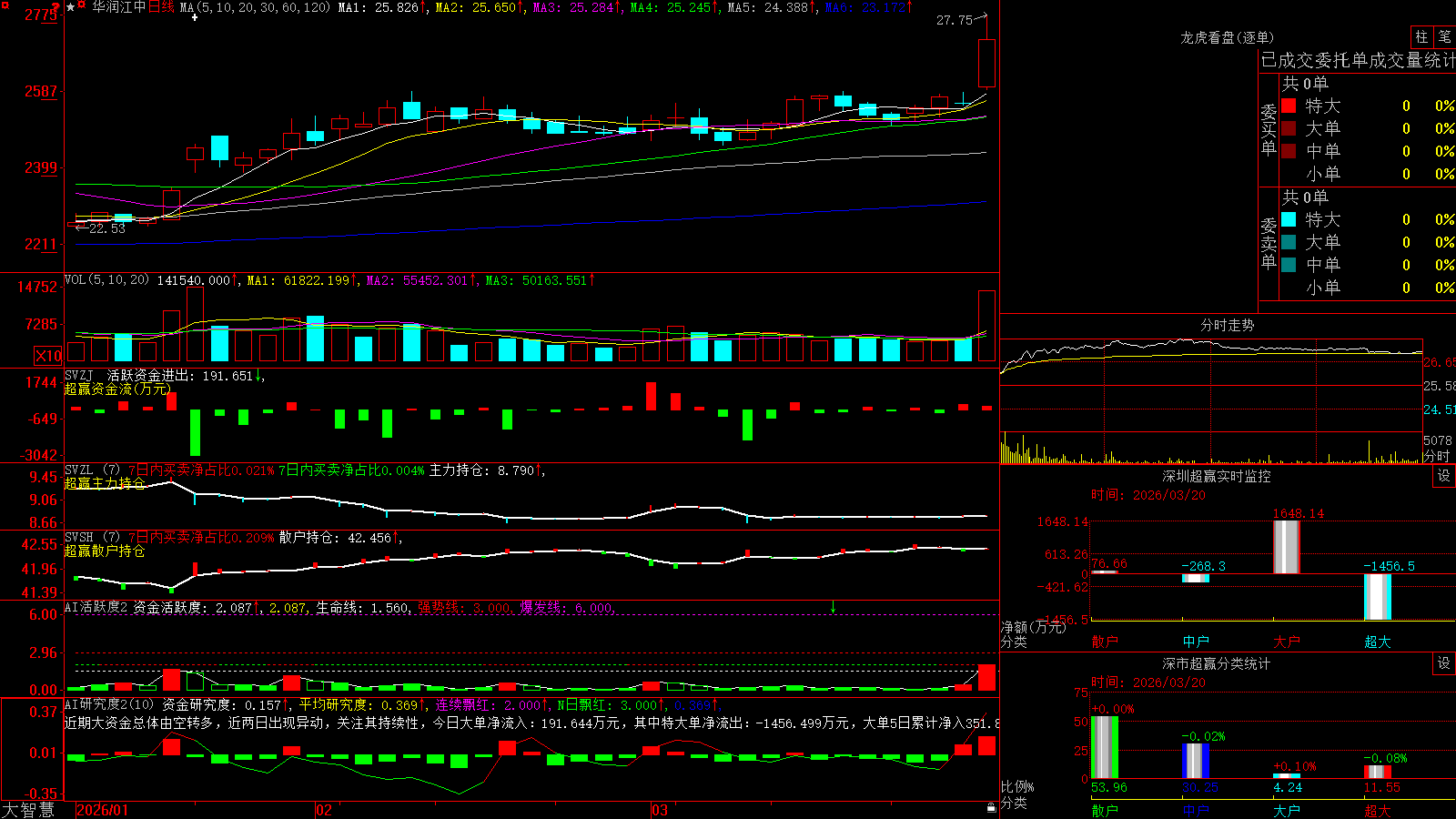
Task: Click the 散户持仓: 42.456 value
Action: pyautogui.click(x=340, y=538)
